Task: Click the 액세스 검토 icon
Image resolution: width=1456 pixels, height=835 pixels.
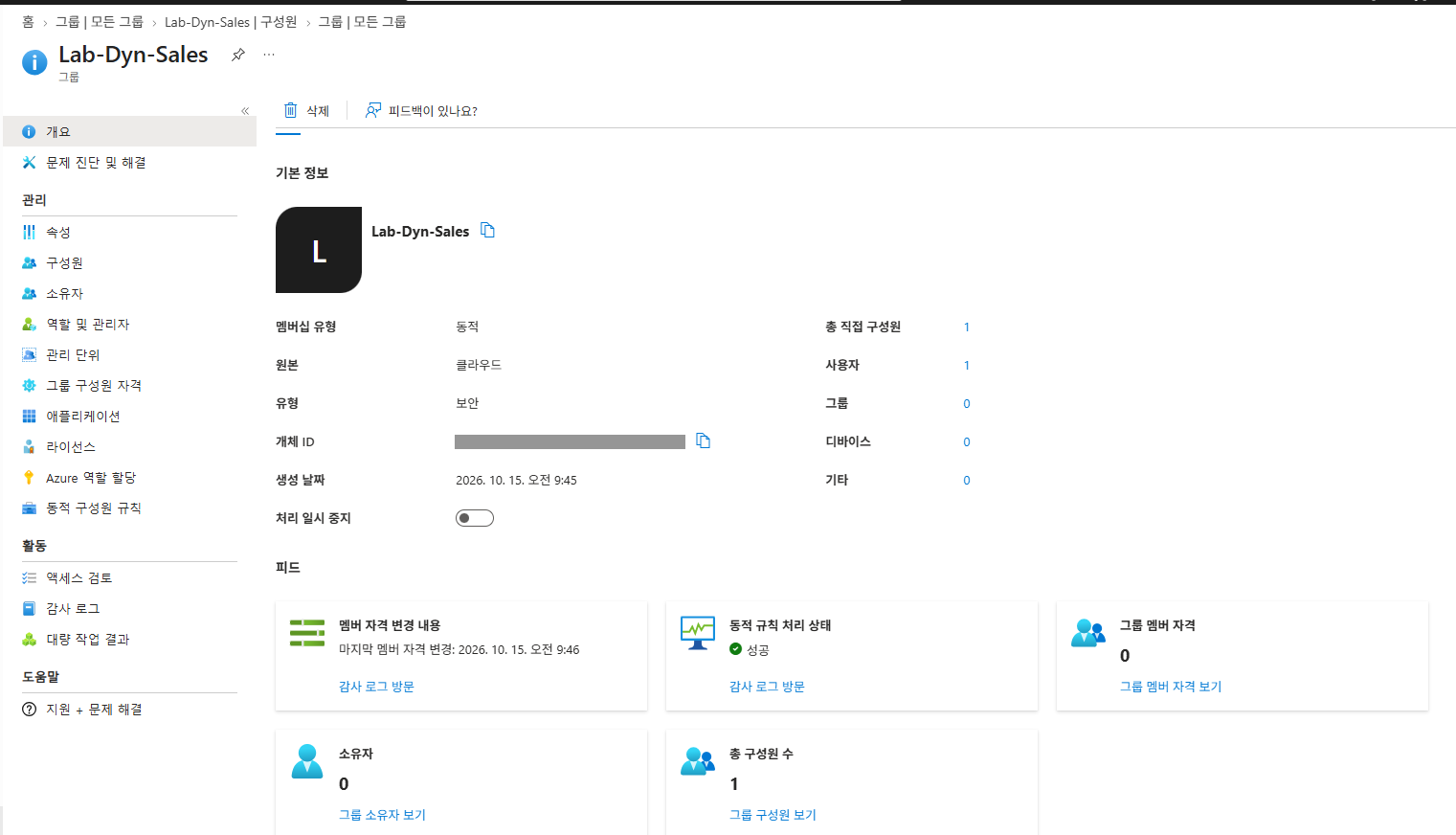Action: click(x=30, y=577)
